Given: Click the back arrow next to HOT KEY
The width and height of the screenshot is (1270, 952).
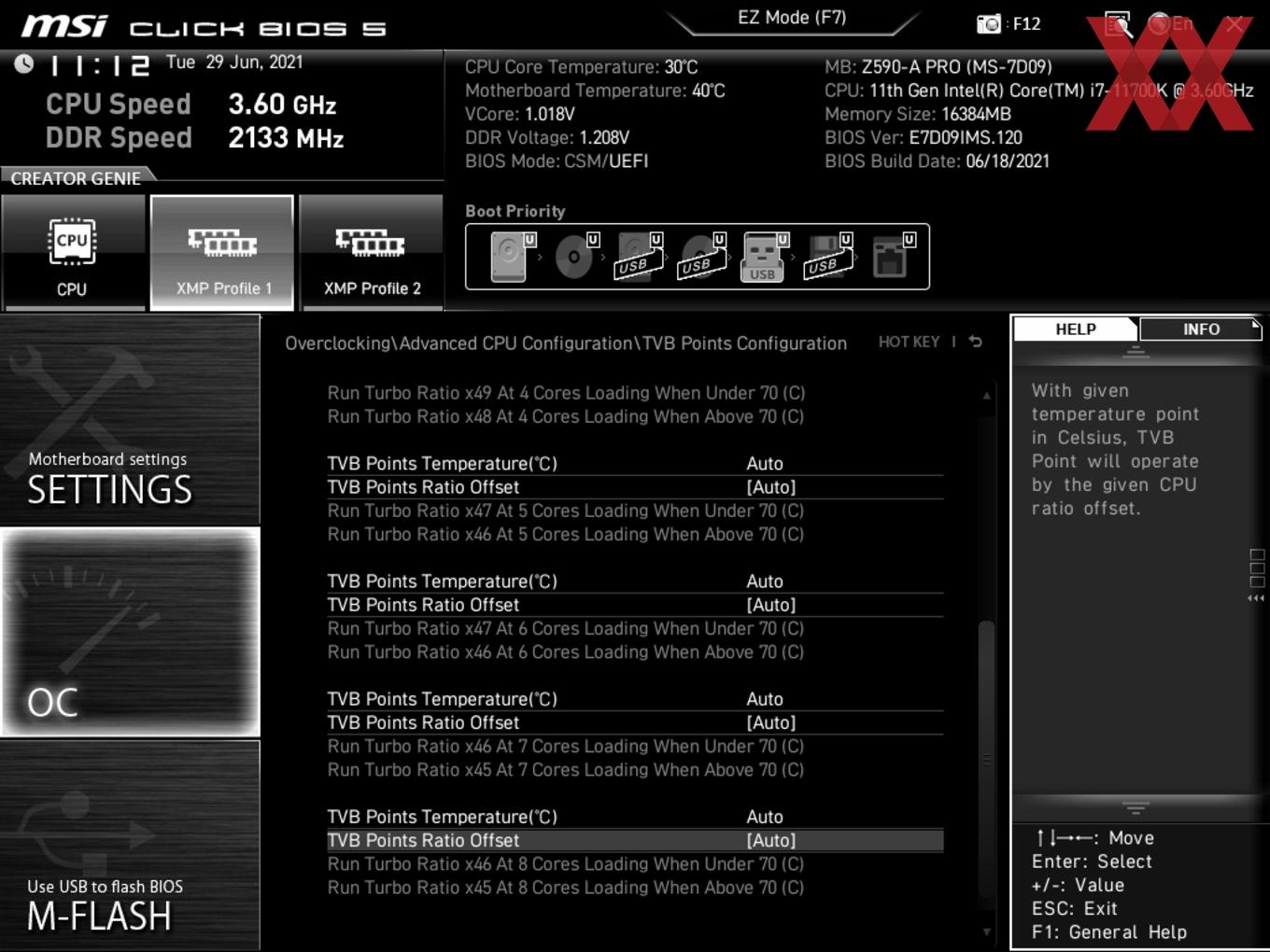Looking at the screenshot, I should (976, 343).
